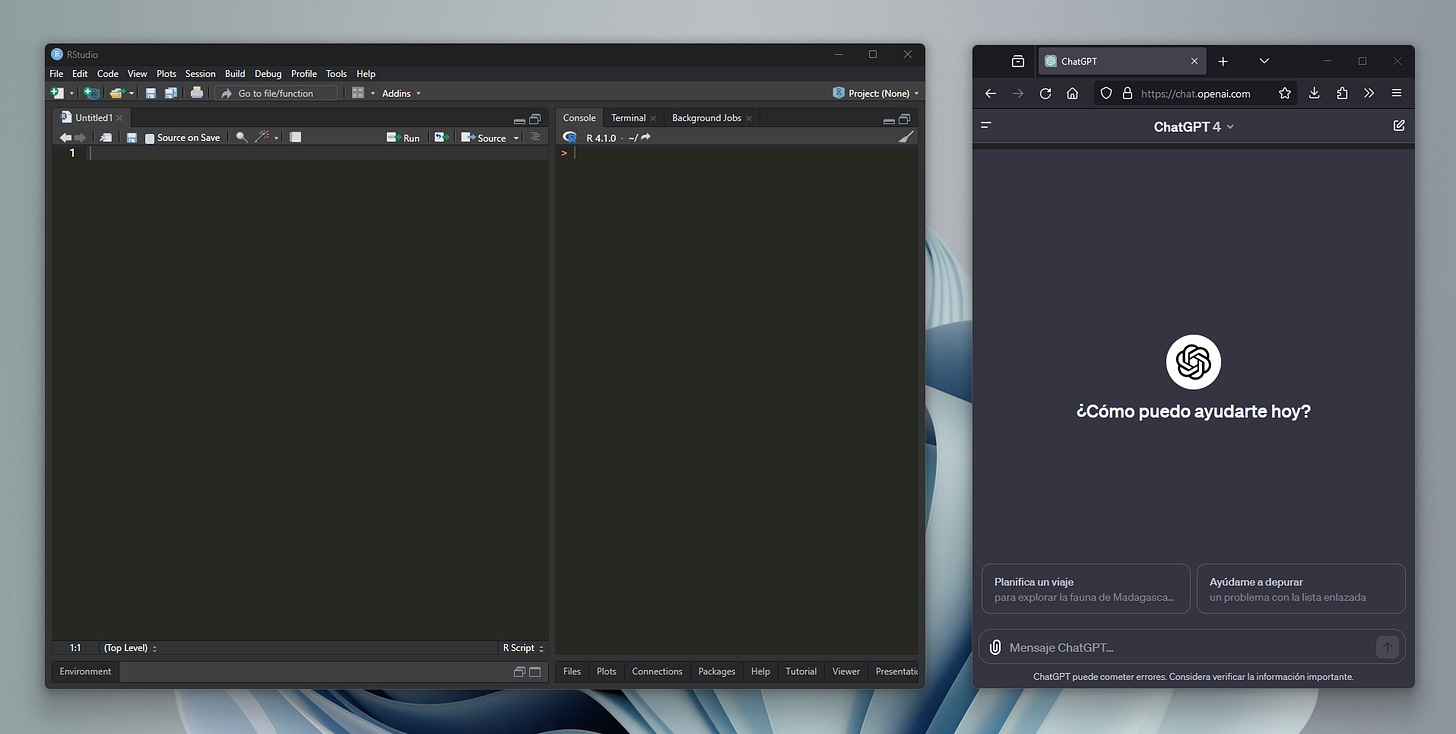Choose the 'Planifica un viaje' suggestion
This screenshot has height=734, width=1456.
[x=1086, y=589]
